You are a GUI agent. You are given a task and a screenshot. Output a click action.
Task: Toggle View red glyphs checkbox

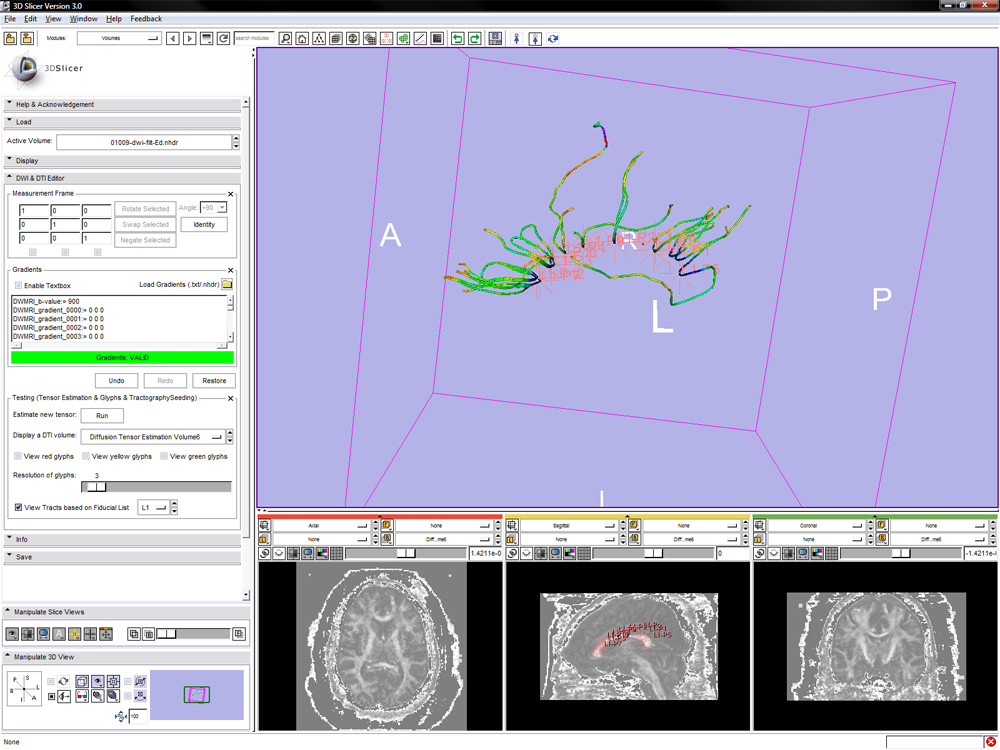click(x=19, y=456)
